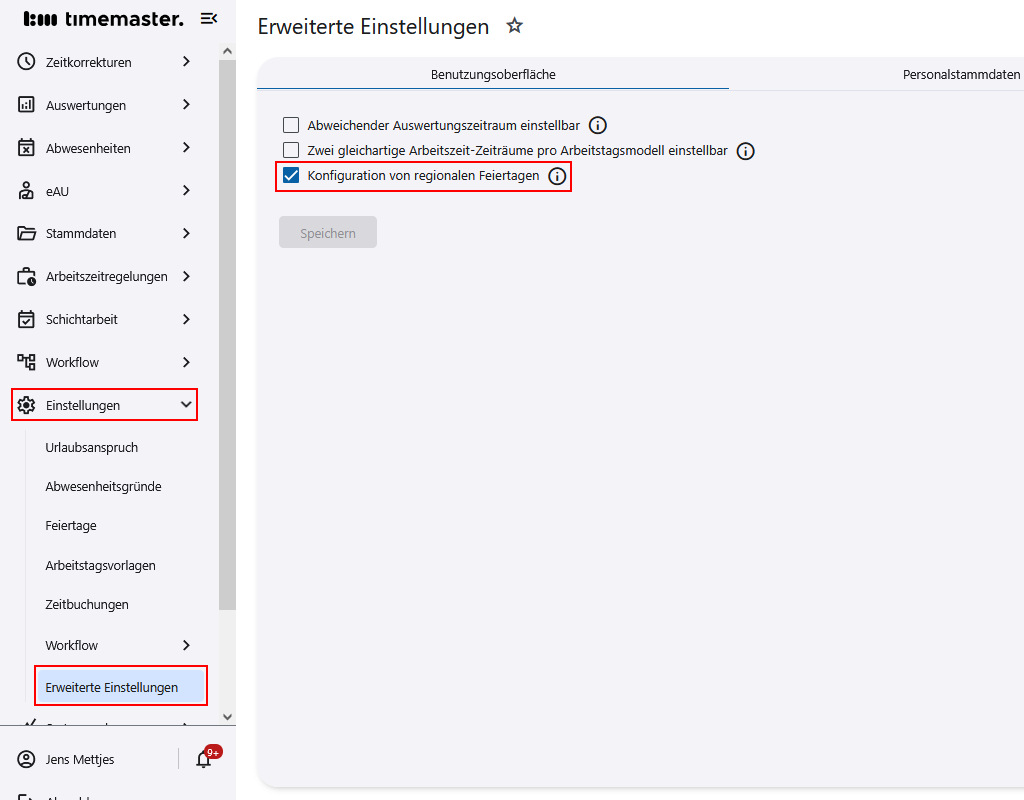The width and height of the screenshot is (1024, 800).
Task: Collapse the sidebar using the menu icon
Action: point(209,18)
